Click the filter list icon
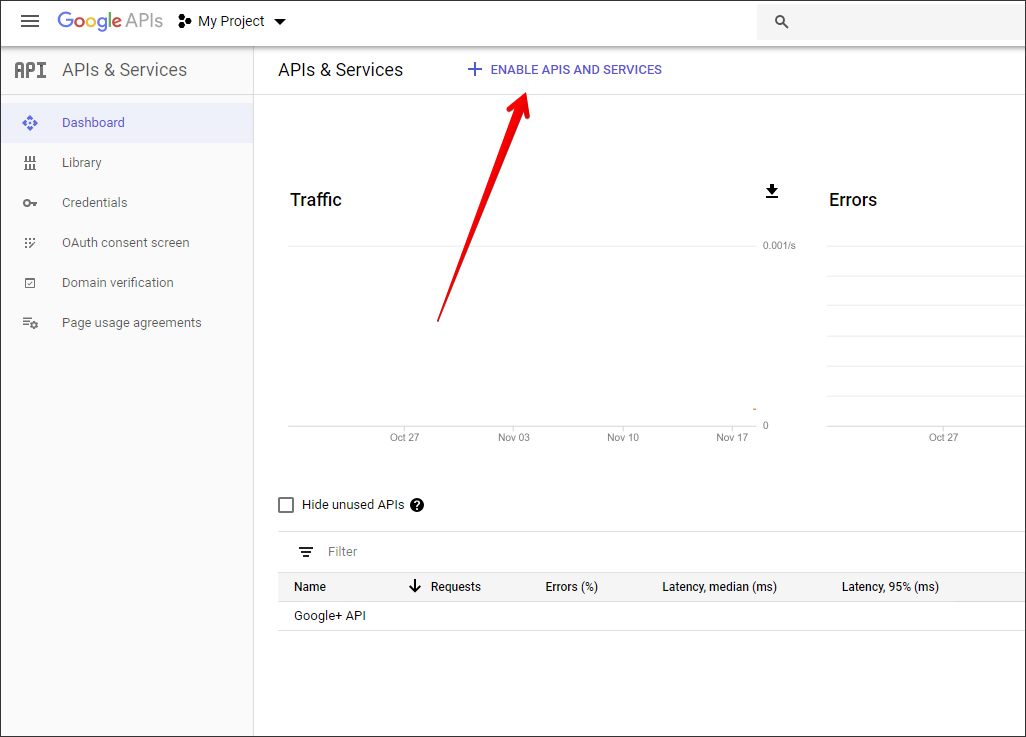The image size is (1026, 737). [x=306, y=552]
